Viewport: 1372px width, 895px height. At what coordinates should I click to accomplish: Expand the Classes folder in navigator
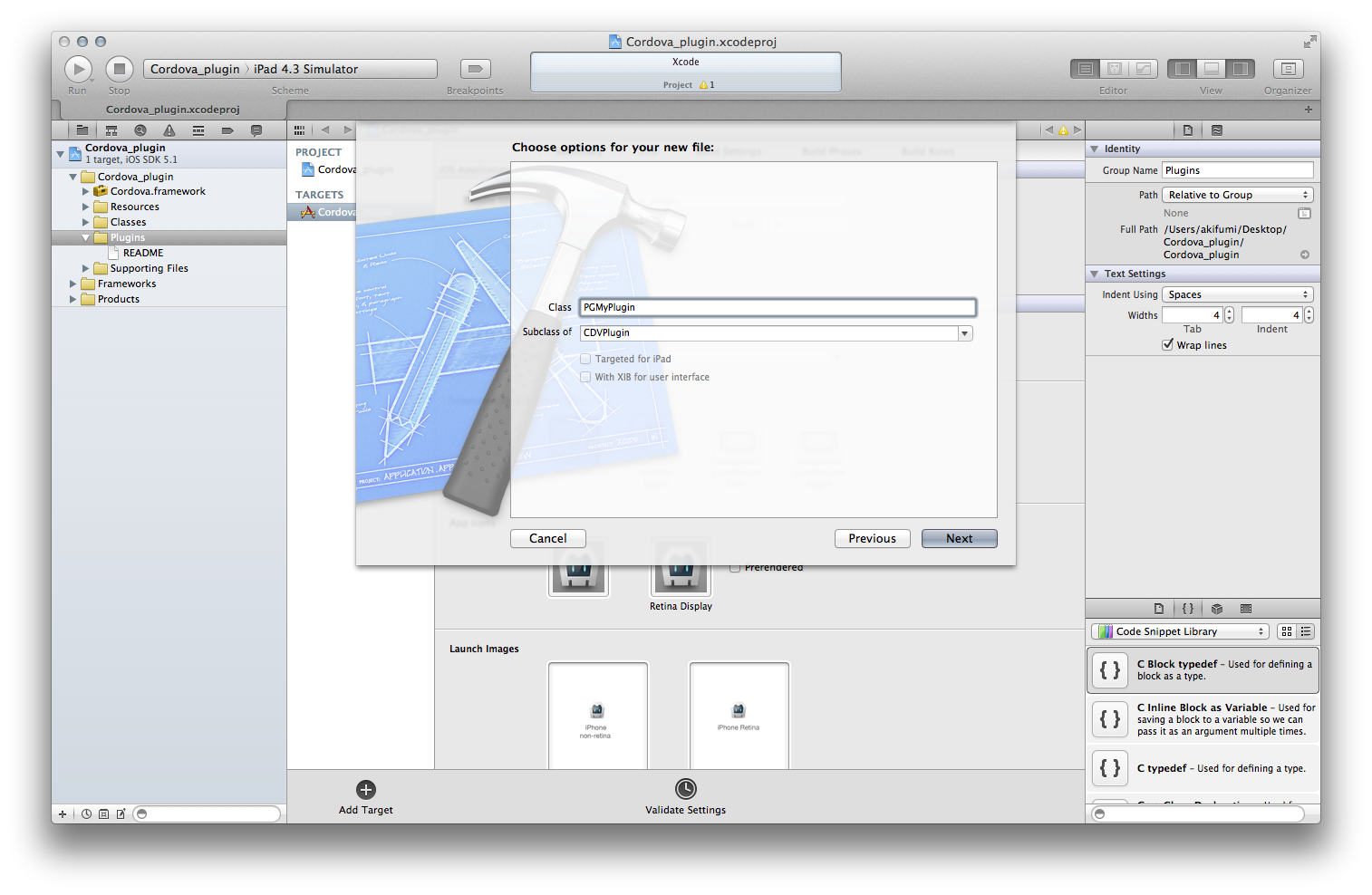coord(86,222)
